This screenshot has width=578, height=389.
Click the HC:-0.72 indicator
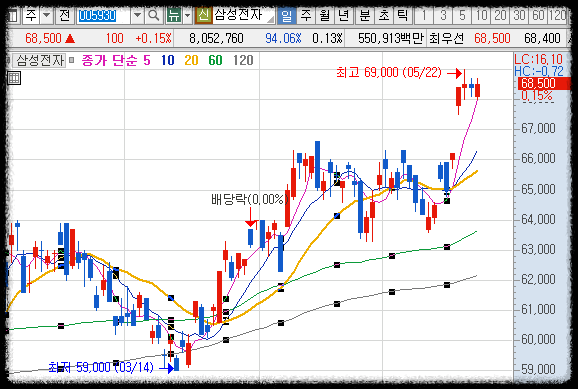click(539, 71)
